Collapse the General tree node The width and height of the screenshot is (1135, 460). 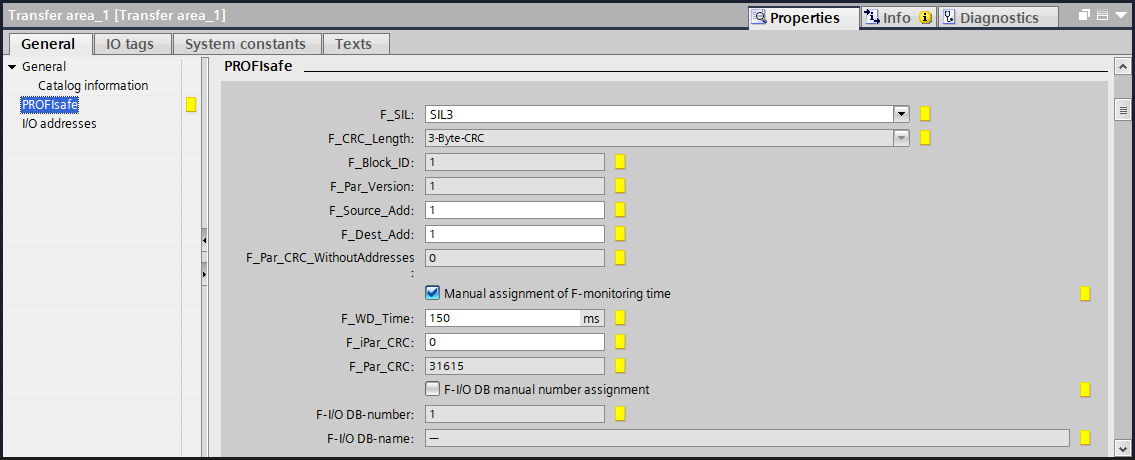point(12,67)
